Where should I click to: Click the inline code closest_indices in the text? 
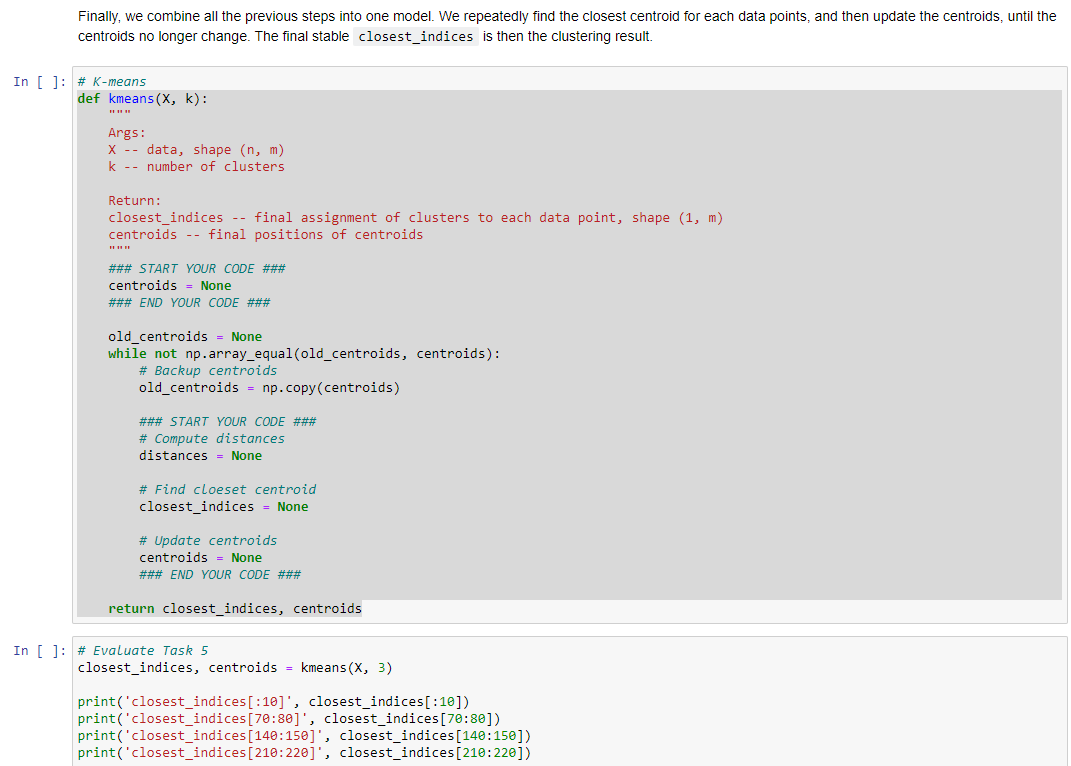(x=415, y=36)
